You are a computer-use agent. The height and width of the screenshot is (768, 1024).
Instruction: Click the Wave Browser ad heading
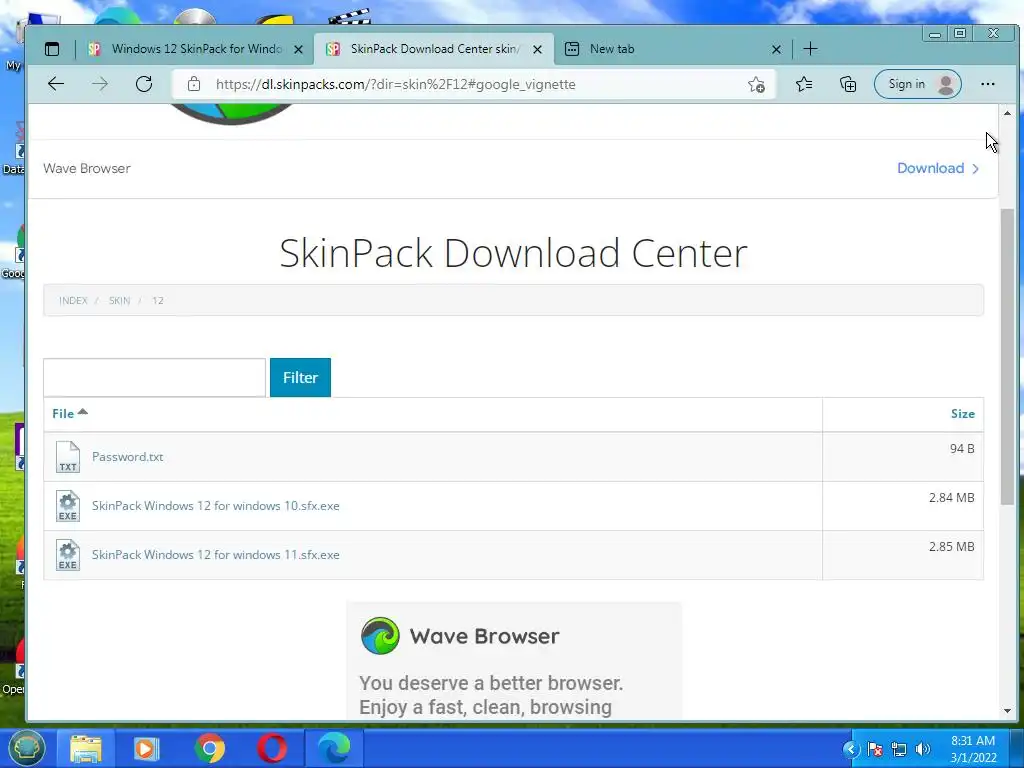click(x=485, y=636)
